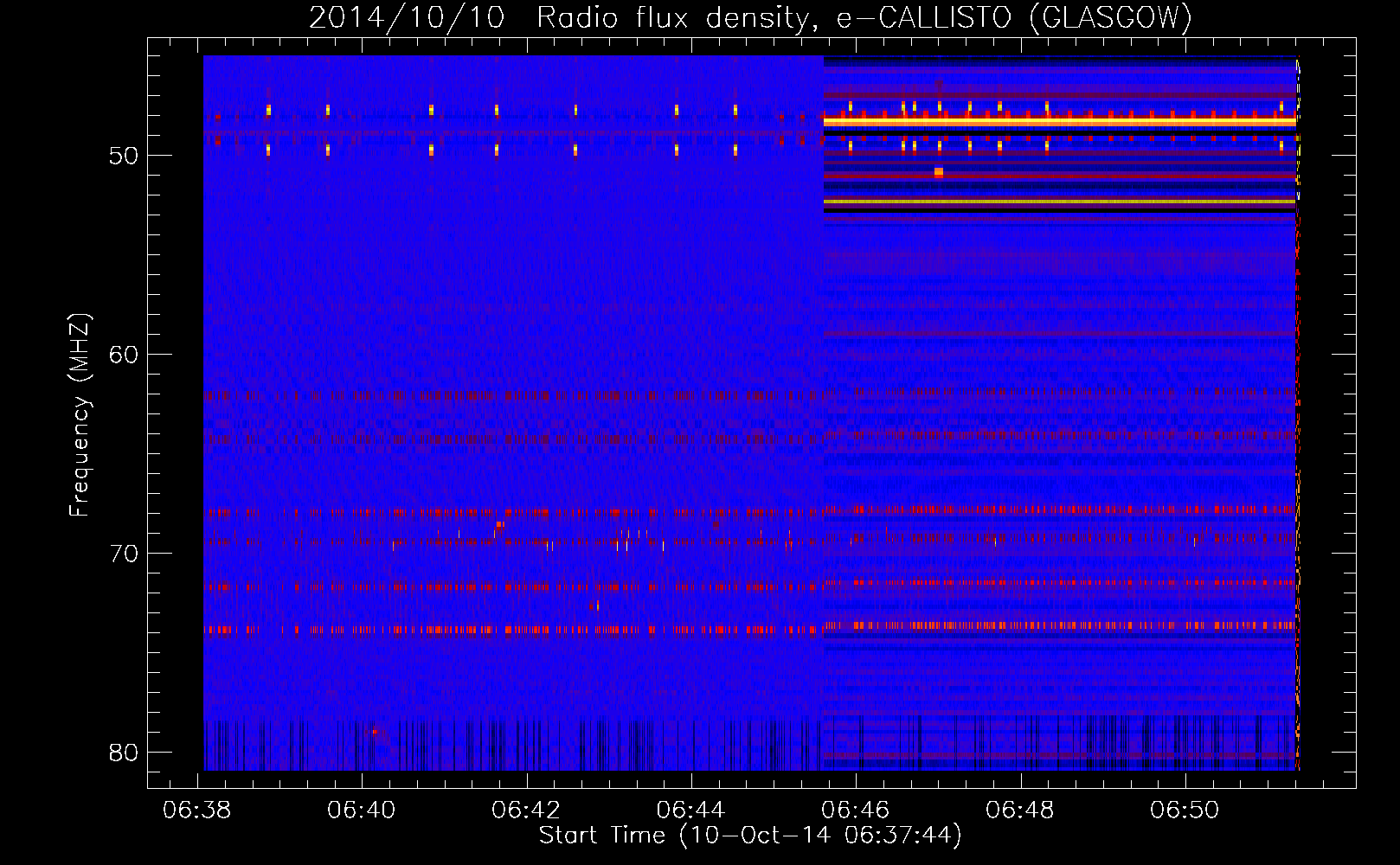Click the 80 frequency tick label
This screenshot has width=1400, height=865.
[124, 753]
